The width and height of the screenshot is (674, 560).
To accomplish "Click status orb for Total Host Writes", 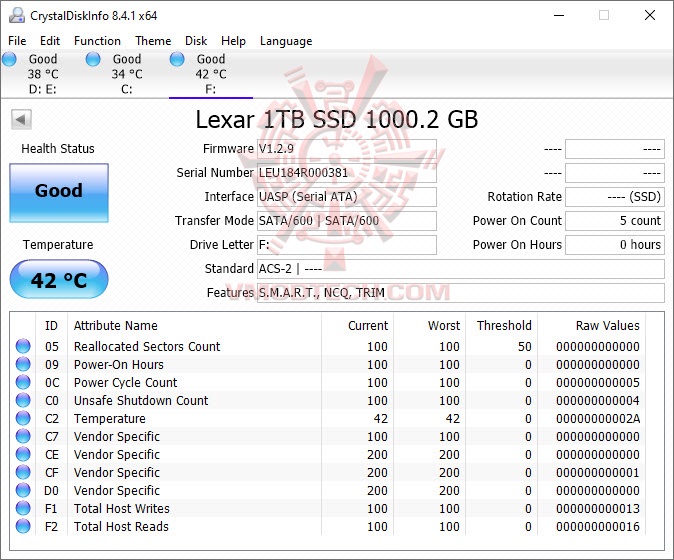I will (x=23, y=508).
